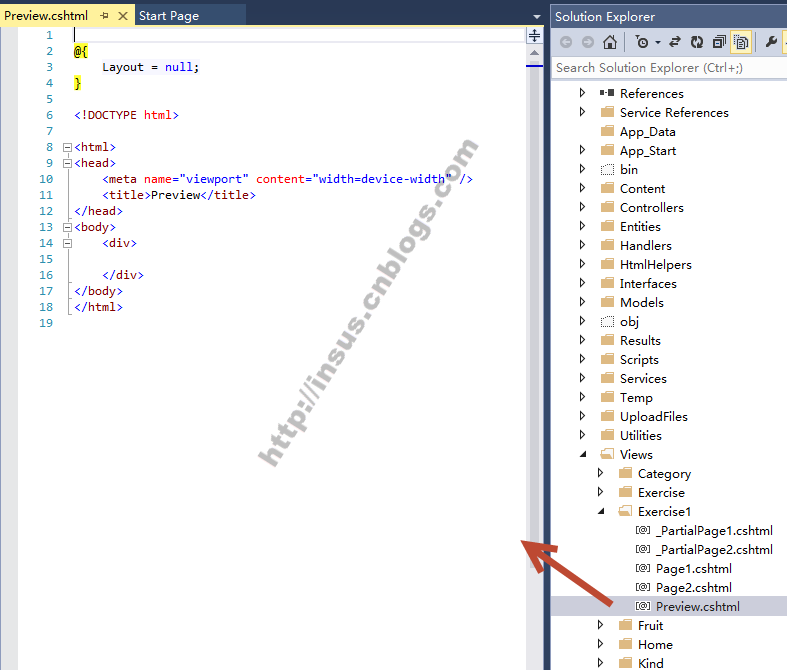Screen dimensions: 787x670
Task: Click the Properties wrench icon
Action: pos(771,42)
